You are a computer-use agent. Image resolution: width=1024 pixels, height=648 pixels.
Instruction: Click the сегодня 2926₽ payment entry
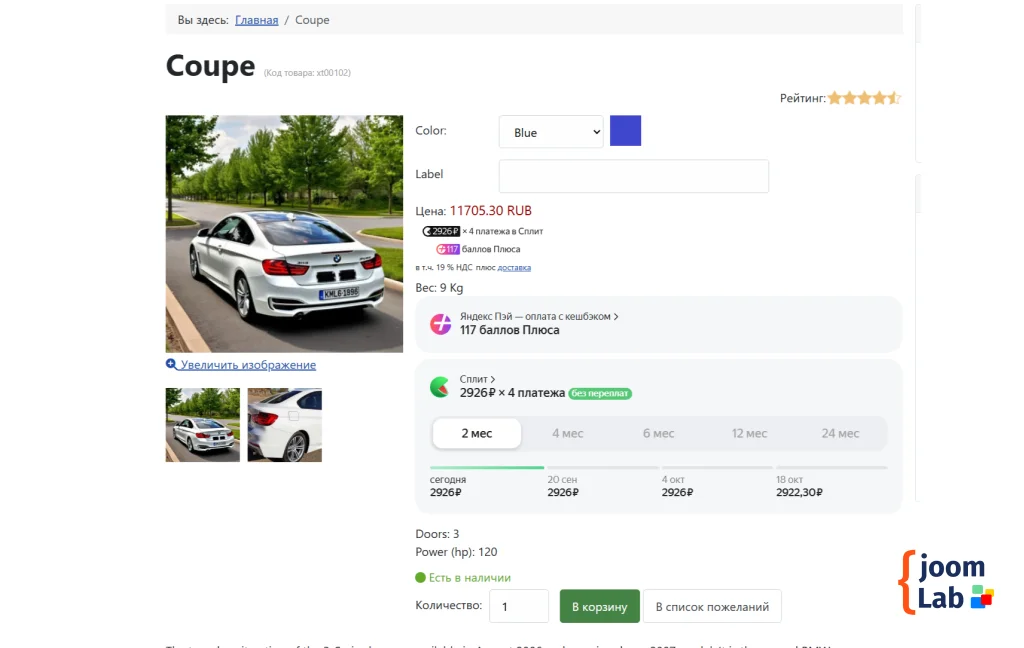click(x=448, y=486)
